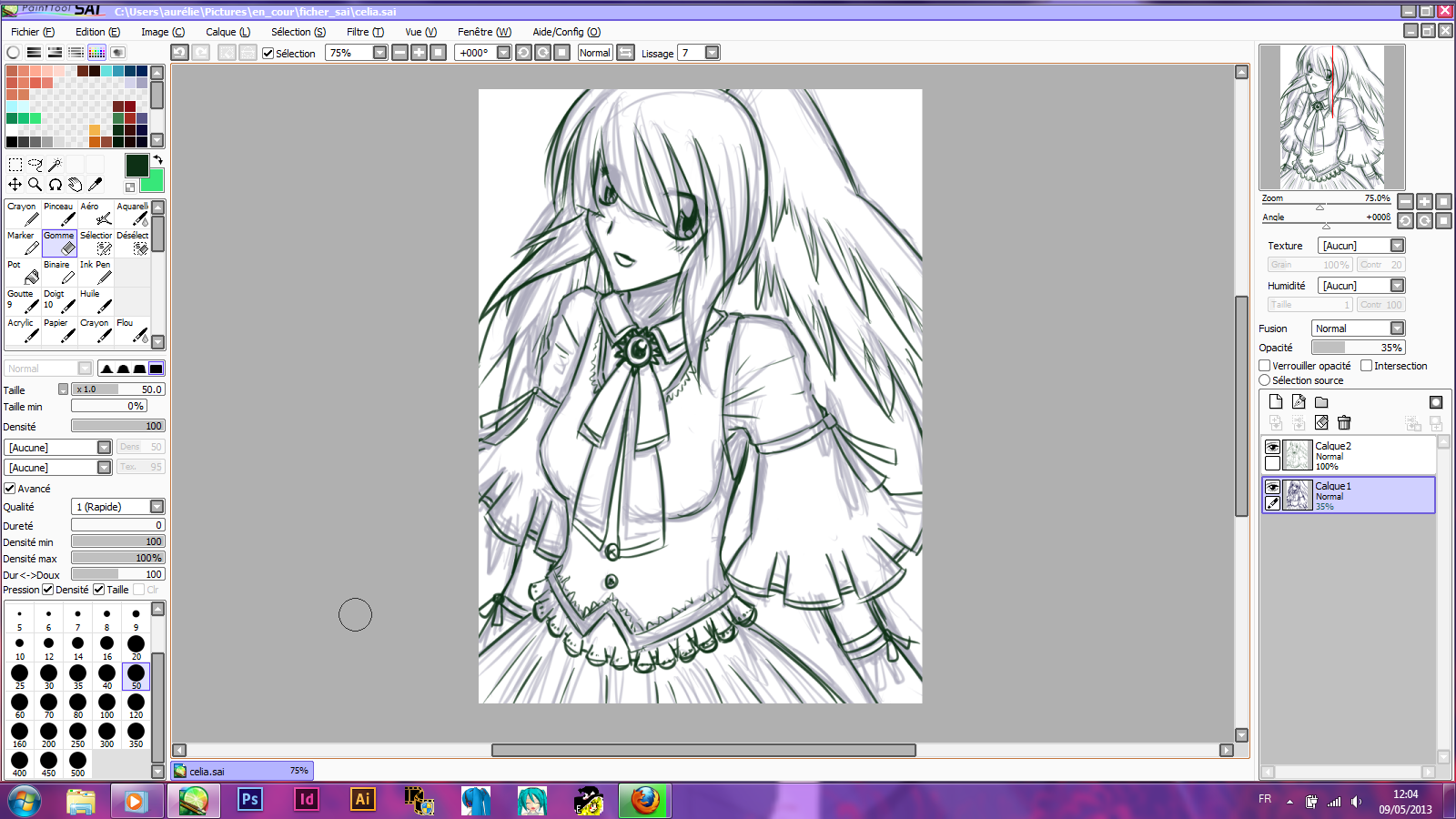Viewport: 1456px width, 819px height.
Task: Open the Lissage value dropdown
Action: pyautogui.click(x=713, y=53)
